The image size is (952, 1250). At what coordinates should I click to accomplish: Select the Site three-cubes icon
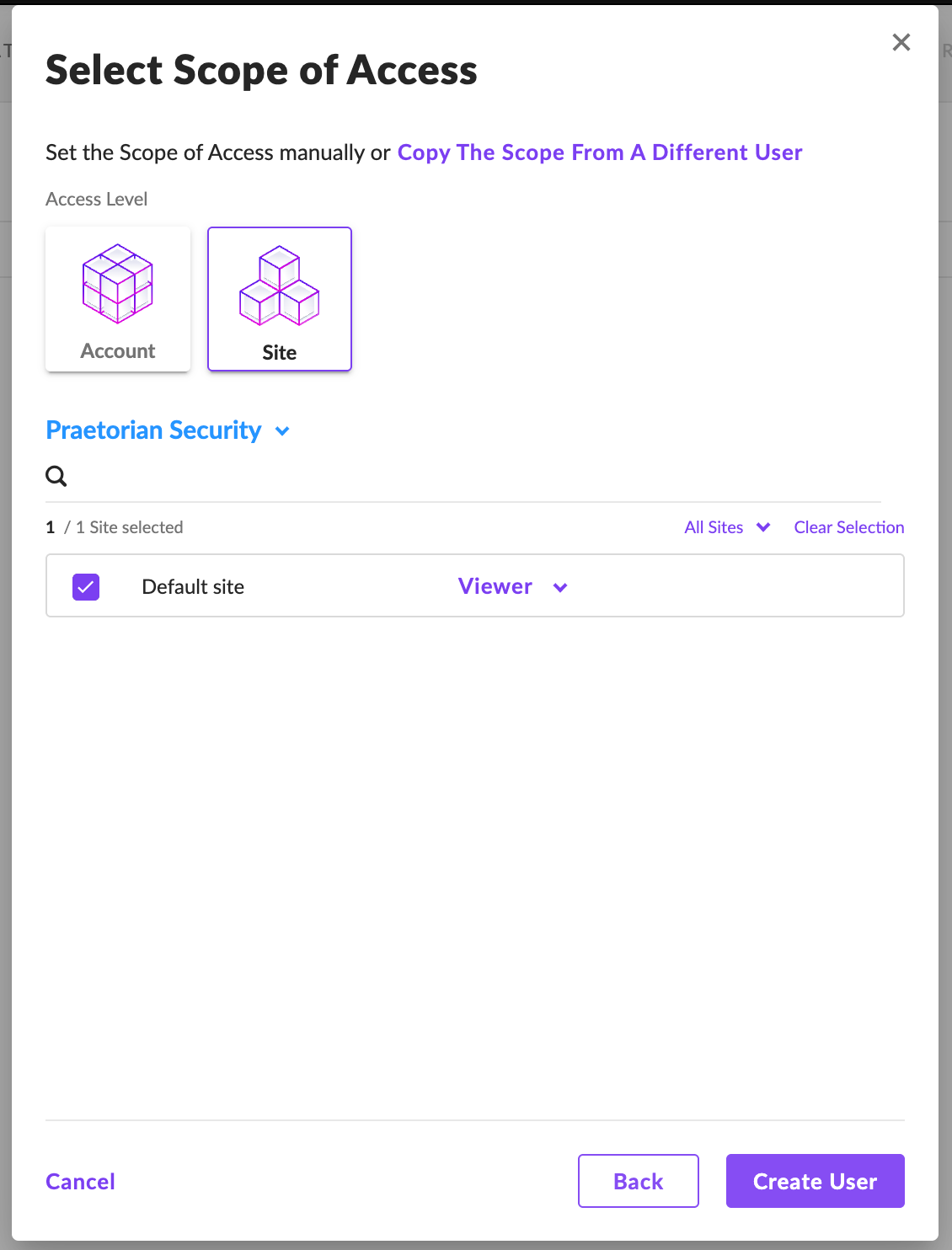click(x=280, y=286)
